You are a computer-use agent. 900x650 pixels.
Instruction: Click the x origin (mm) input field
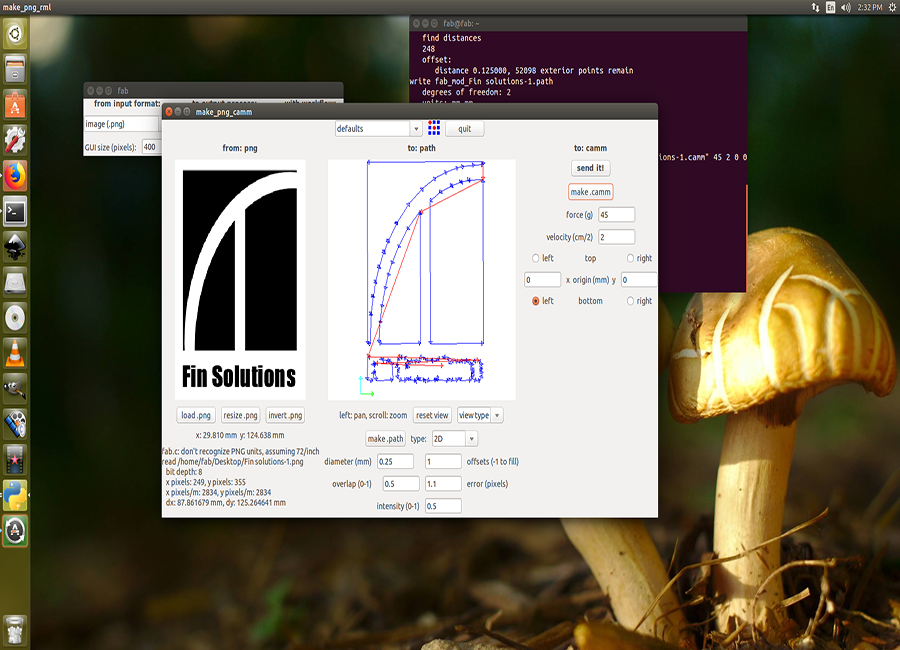coord(542,280)
